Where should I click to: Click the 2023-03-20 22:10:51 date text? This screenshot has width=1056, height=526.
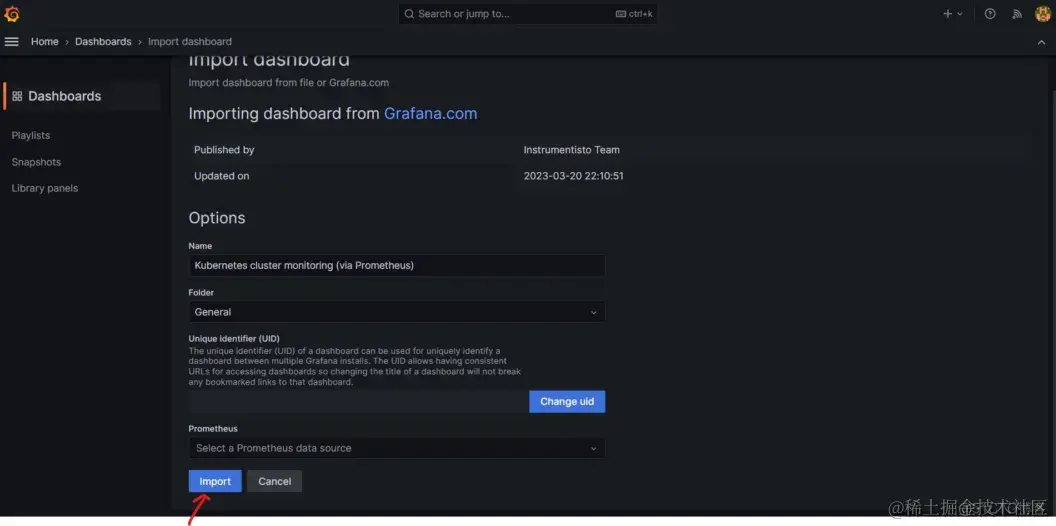pos(573,176)
